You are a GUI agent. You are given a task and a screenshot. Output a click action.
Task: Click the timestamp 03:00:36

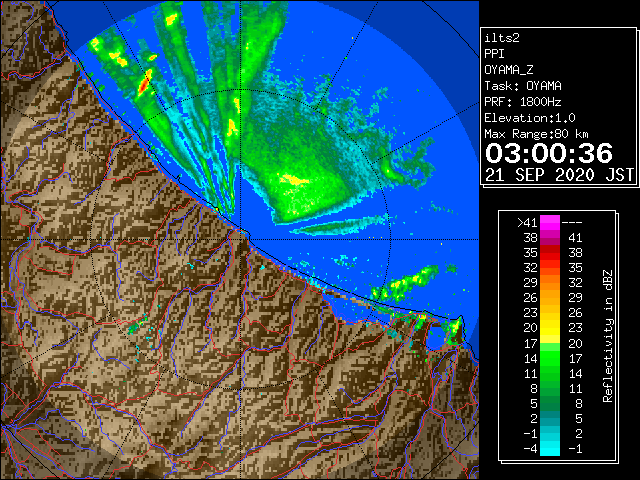549,153
